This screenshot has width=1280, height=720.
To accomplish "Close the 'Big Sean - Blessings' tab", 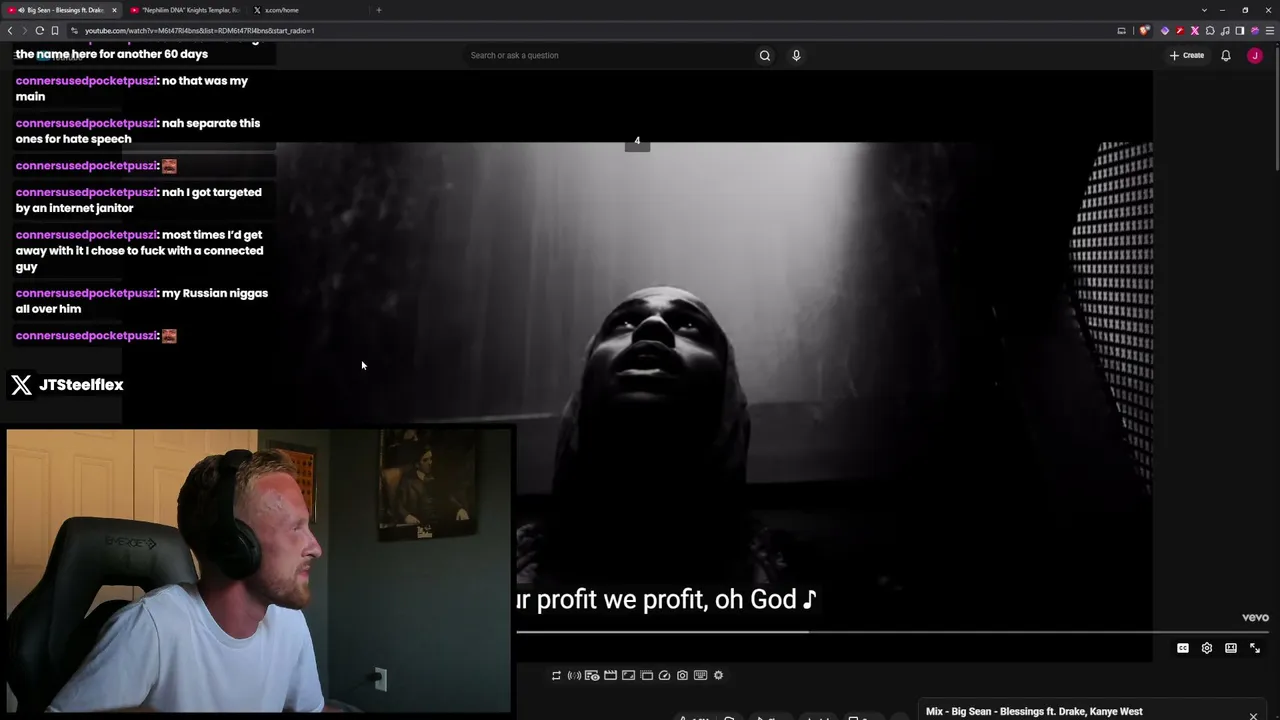I will (x=114, y=10).
